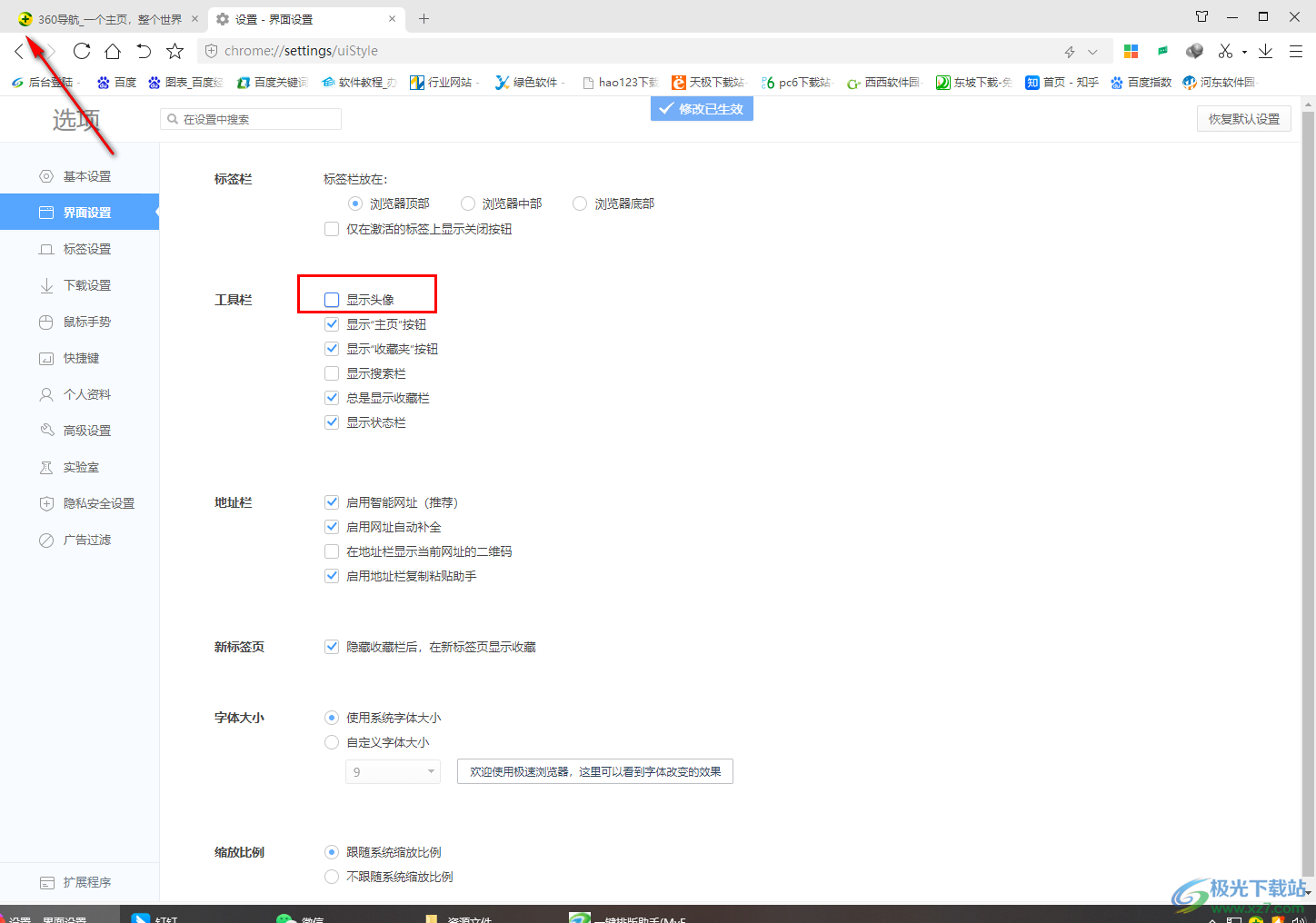Open the 行业网站 bookmark folder
The image size is (1316, 923).
(444, 83)
